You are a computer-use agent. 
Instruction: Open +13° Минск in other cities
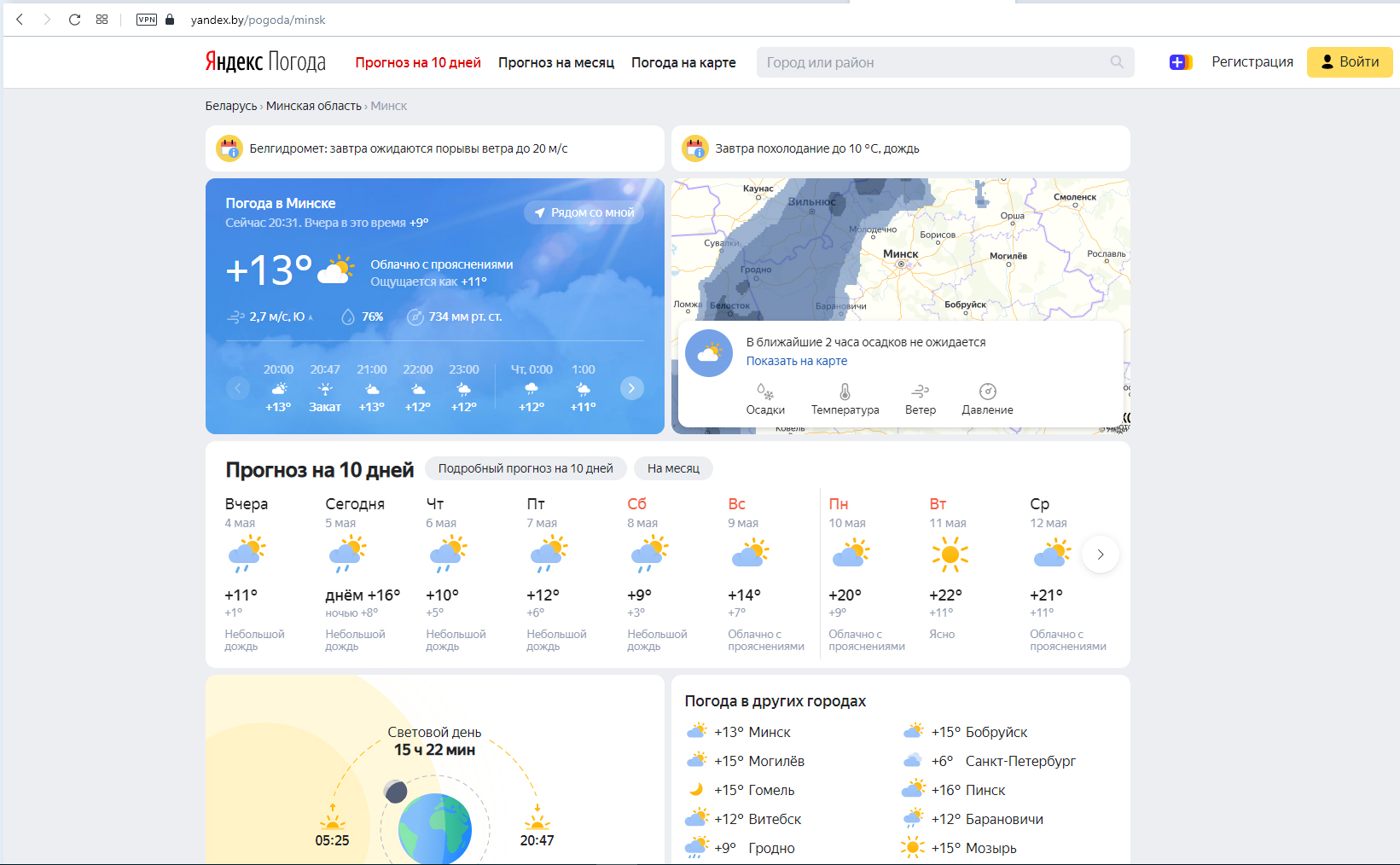739,732
